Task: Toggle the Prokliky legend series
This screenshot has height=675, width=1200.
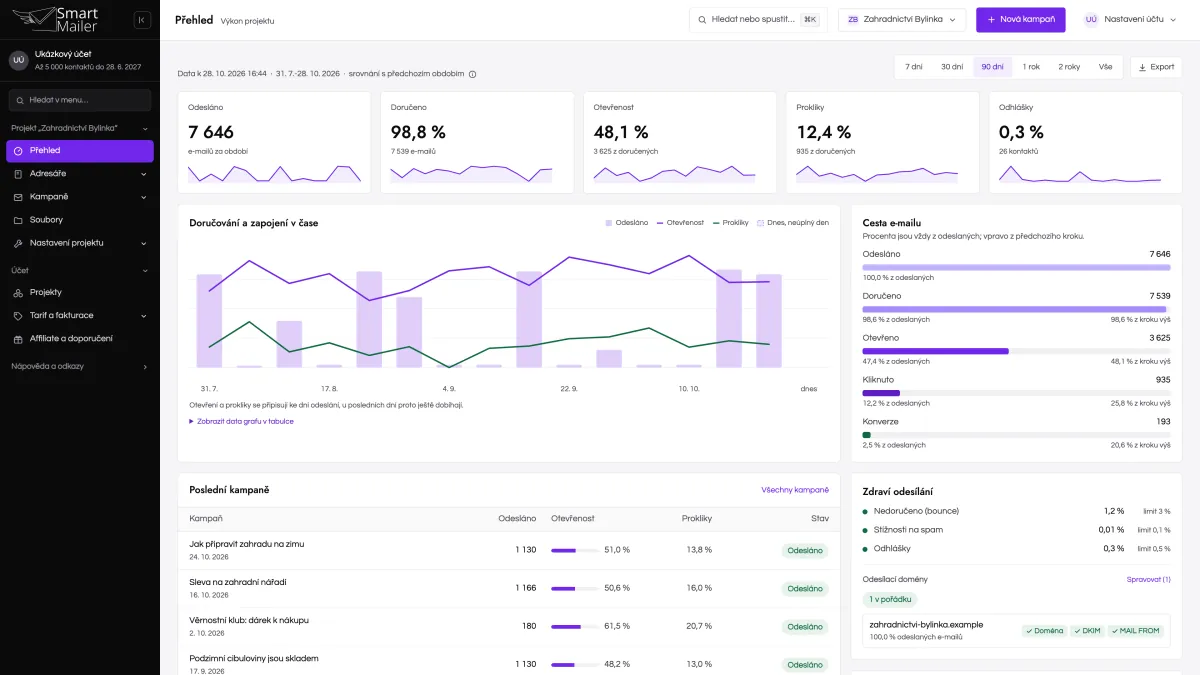Action: (x=730, y=223)
